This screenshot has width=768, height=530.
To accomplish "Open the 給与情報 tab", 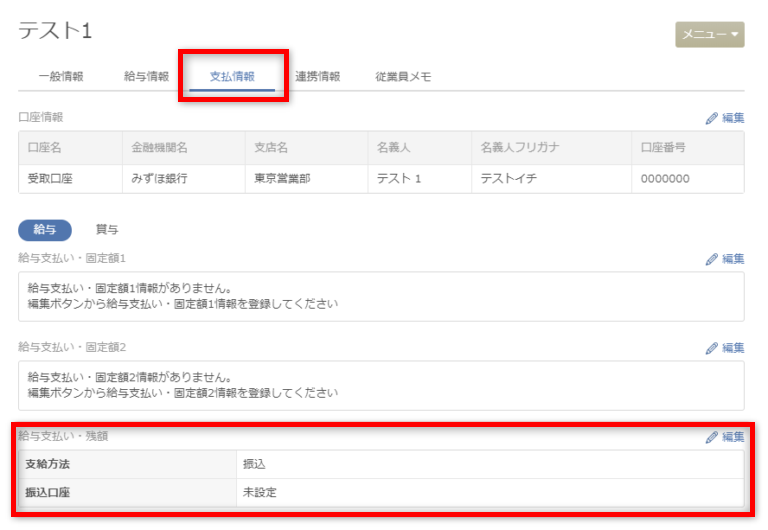I will point(146,76).
